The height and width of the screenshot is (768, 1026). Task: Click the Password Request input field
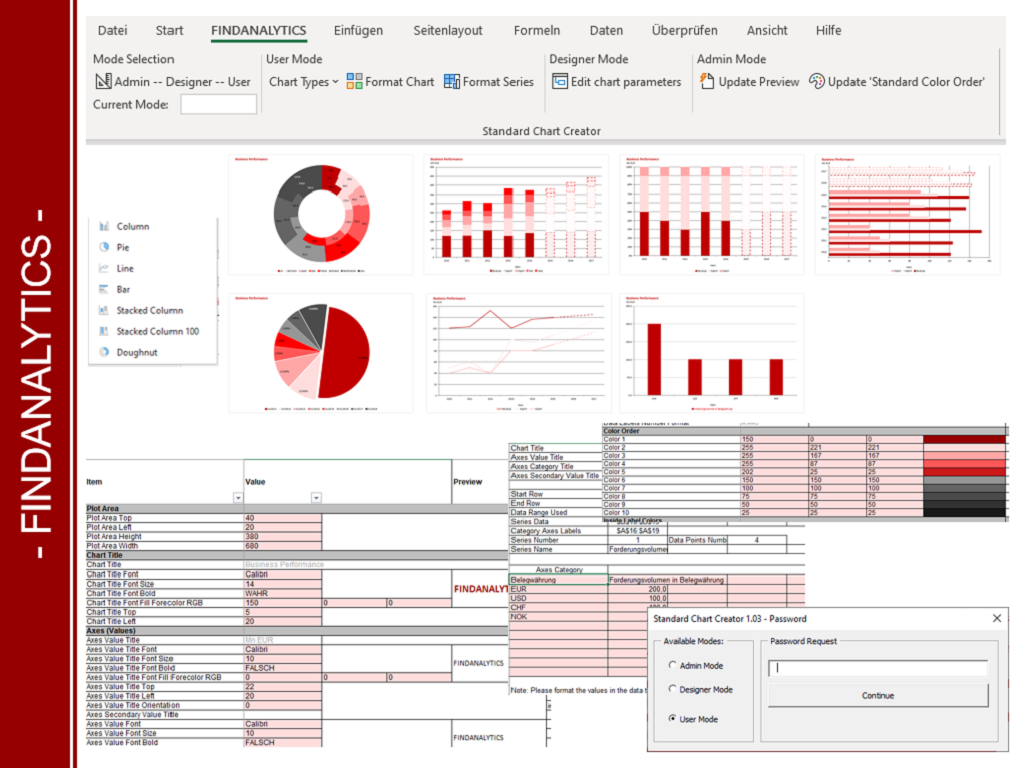coord(877,668)
